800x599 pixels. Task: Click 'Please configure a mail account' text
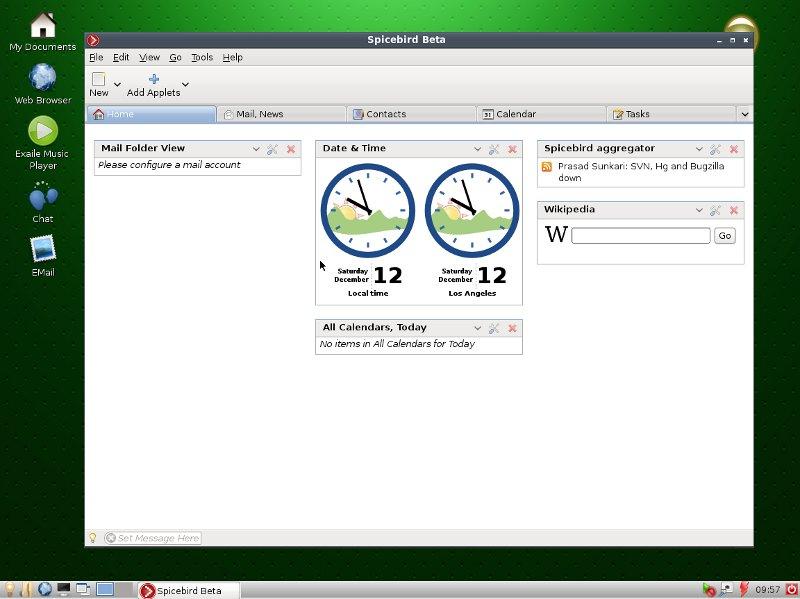pos(169,165)
